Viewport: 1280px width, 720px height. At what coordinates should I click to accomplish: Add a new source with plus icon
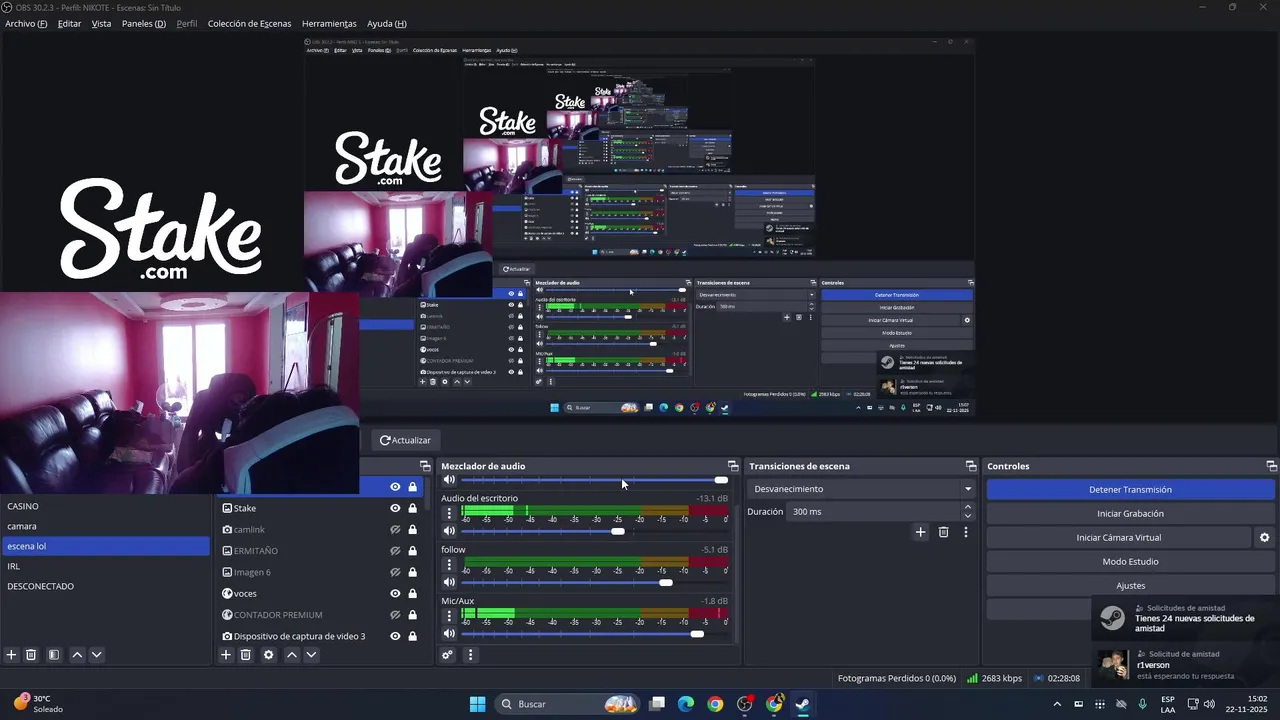226,655
